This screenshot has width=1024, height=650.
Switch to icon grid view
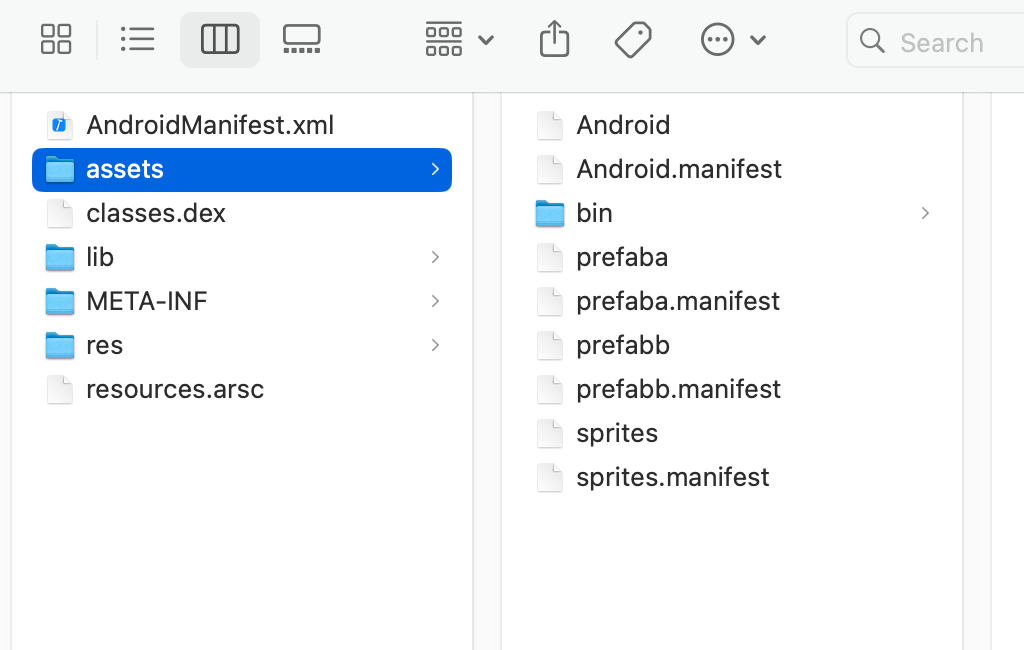(56, 40)
